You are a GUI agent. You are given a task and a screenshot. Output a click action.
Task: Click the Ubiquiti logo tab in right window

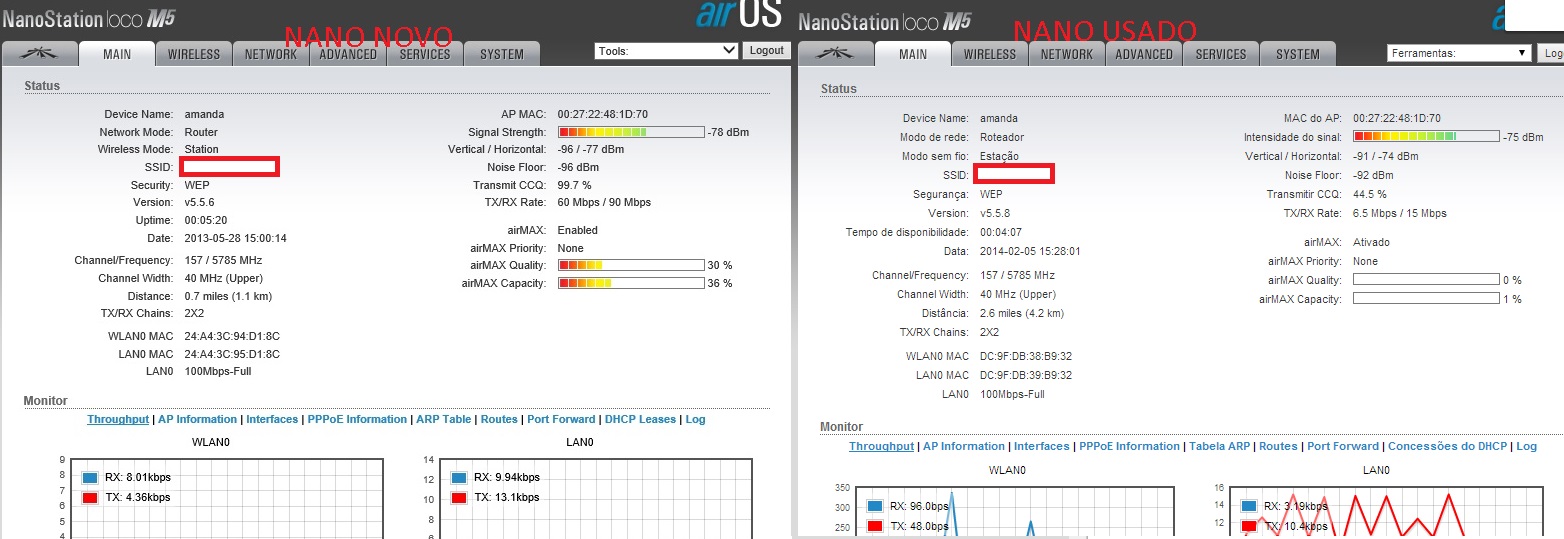(x=836, y=54)
